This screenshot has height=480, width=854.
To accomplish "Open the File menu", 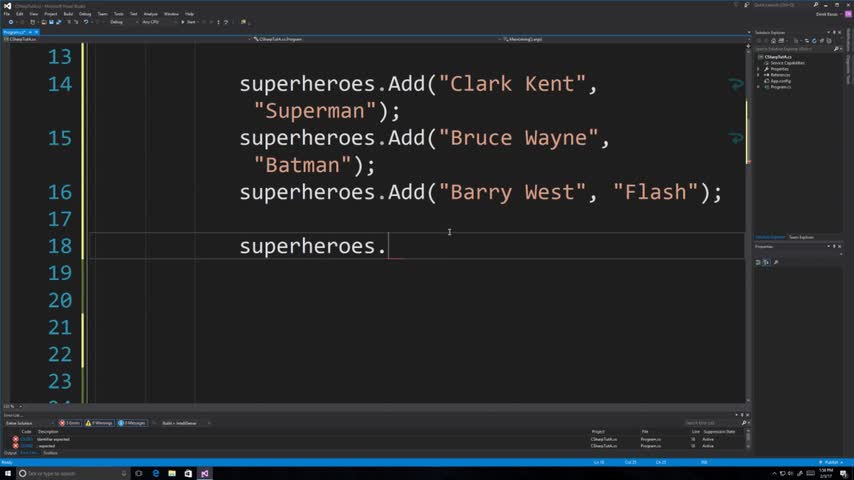I will point(7,14).
